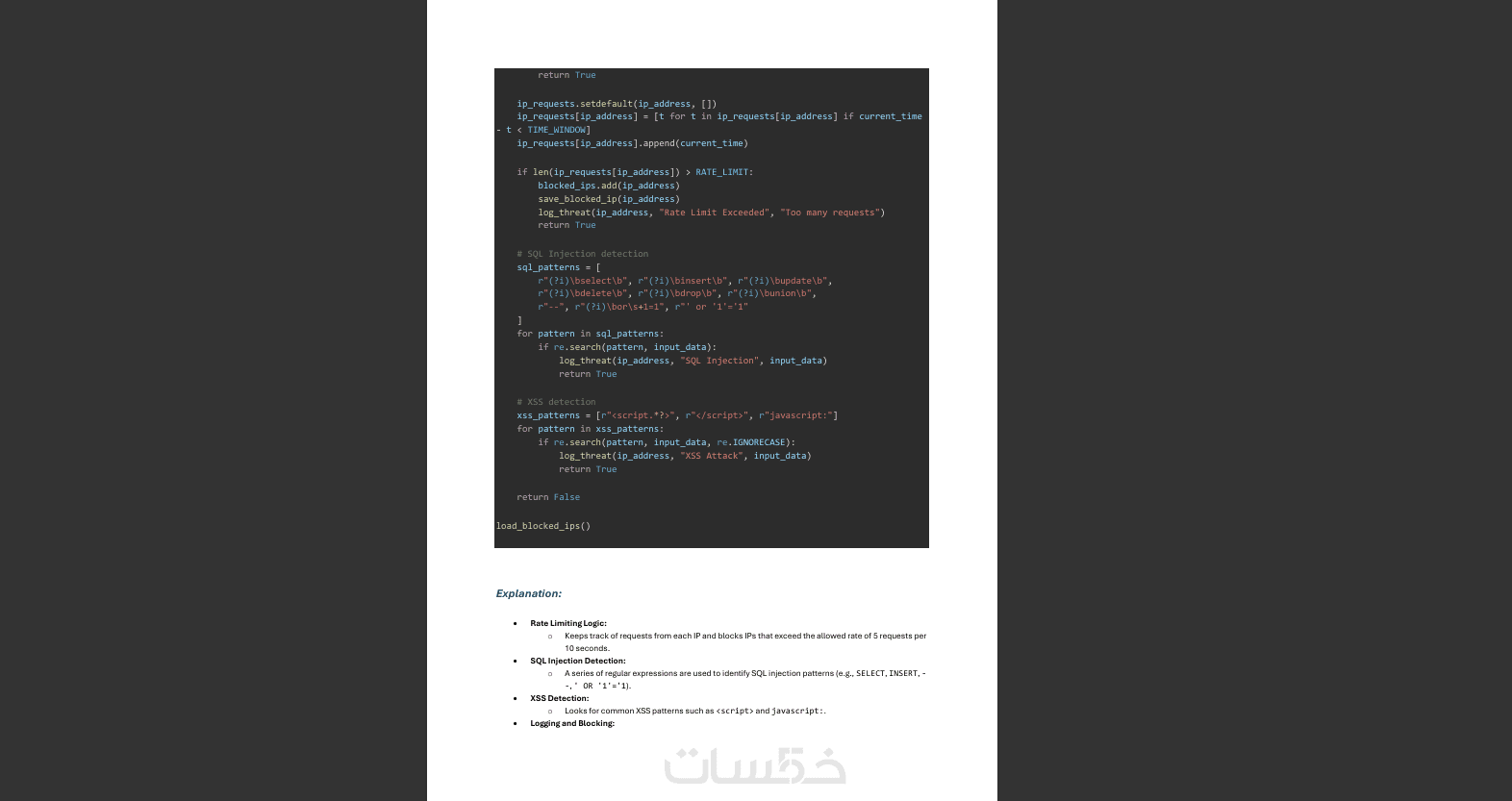Click the 'Explanation:' heading
The width and height of the screenshot is (1512, 801).
pos(529,593)
